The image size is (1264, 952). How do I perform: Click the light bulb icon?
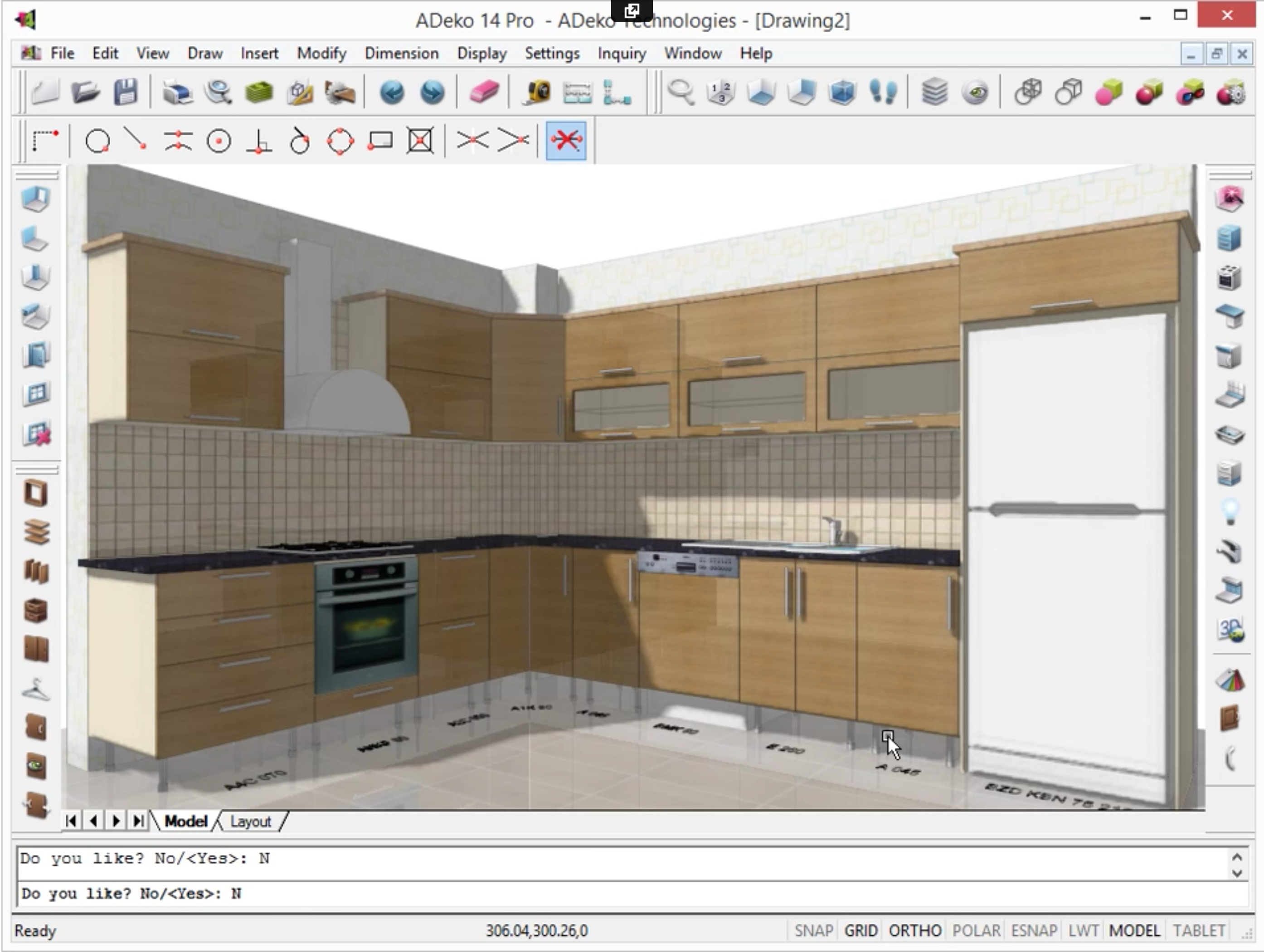[x=1230, y=511]
